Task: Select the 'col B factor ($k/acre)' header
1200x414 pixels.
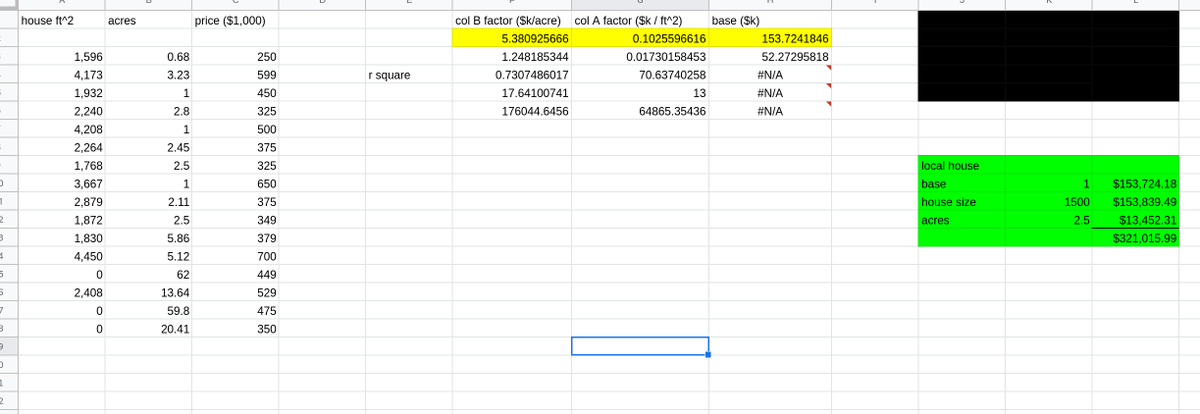Action: pos(511,20)
